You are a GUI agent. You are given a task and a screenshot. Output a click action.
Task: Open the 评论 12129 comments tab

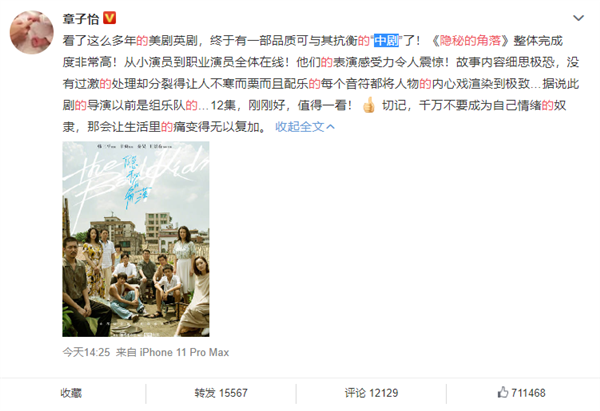click(x=371, y=393)
